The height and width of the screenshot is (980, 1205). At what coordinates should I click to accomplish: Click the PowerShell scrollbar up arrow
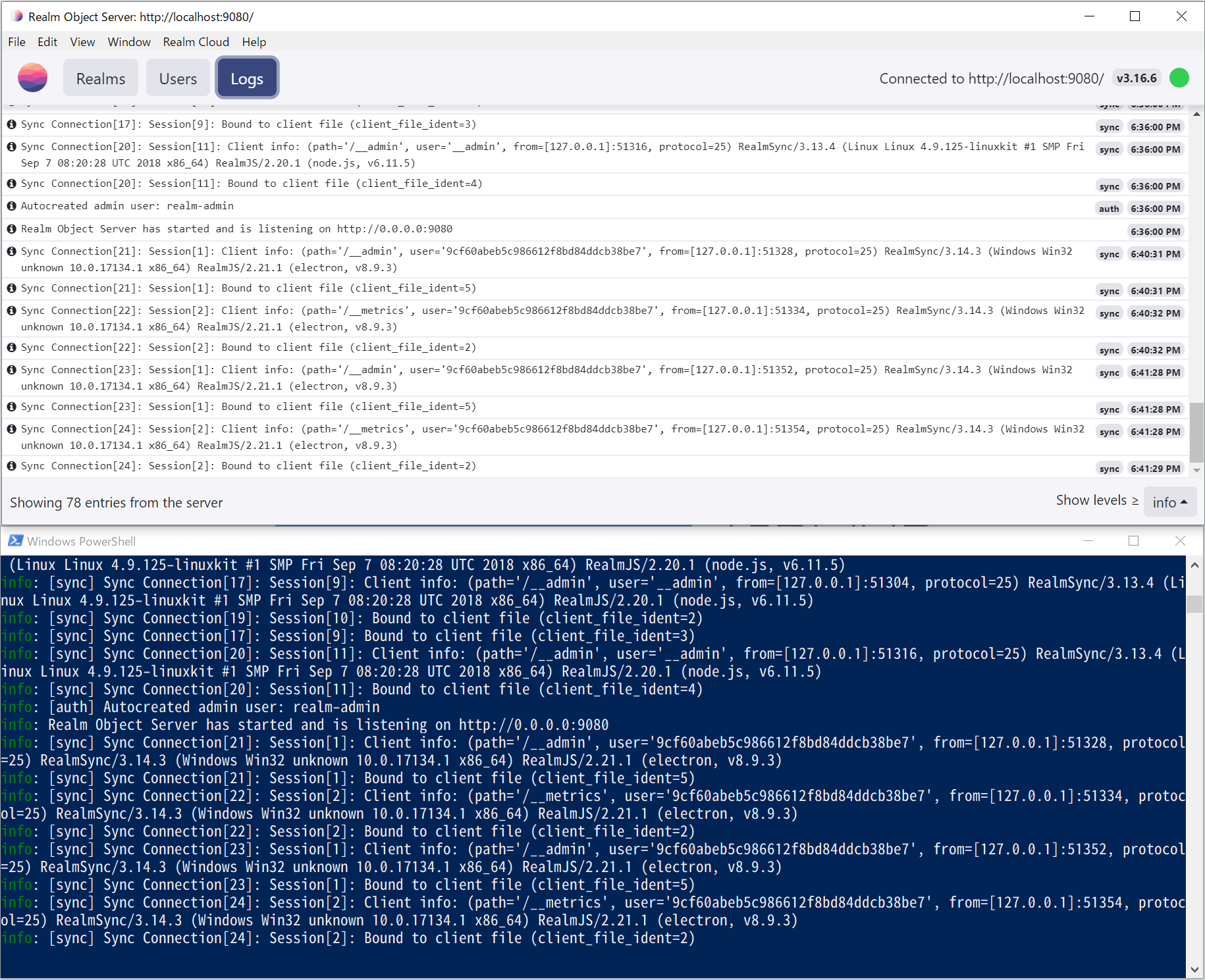pyautogui.click(x=1194, y=565)
